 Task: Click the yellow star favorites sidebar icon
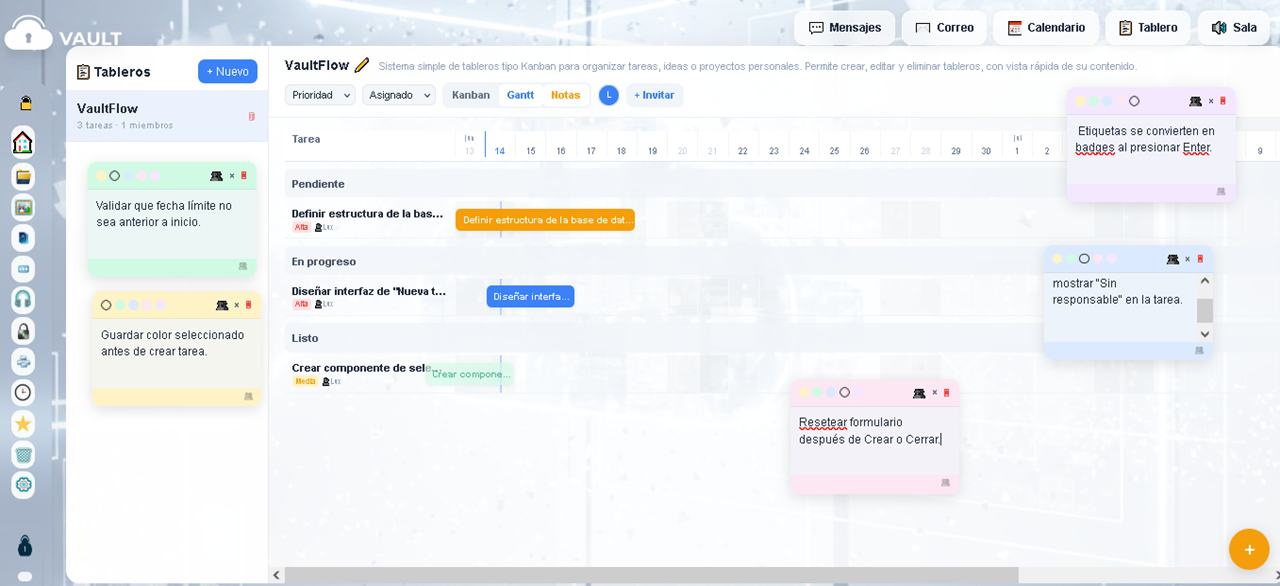[23, 423]
